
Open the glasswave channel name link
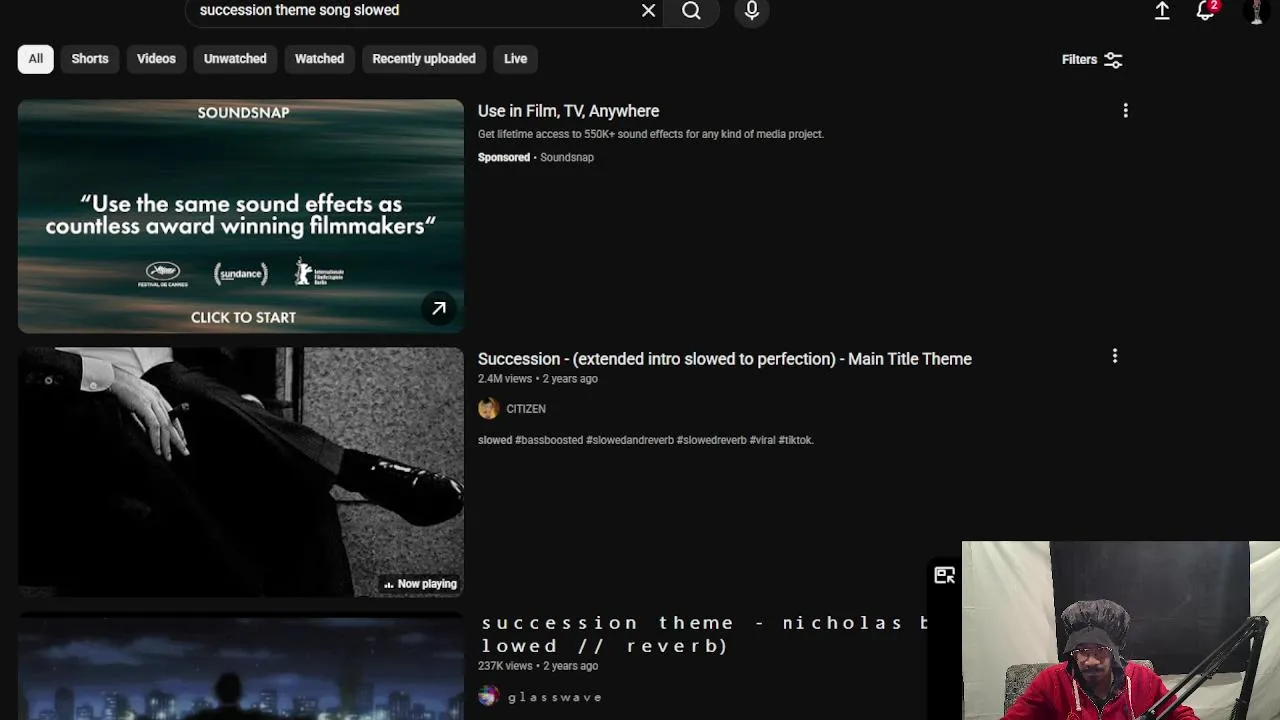point(555,697)
